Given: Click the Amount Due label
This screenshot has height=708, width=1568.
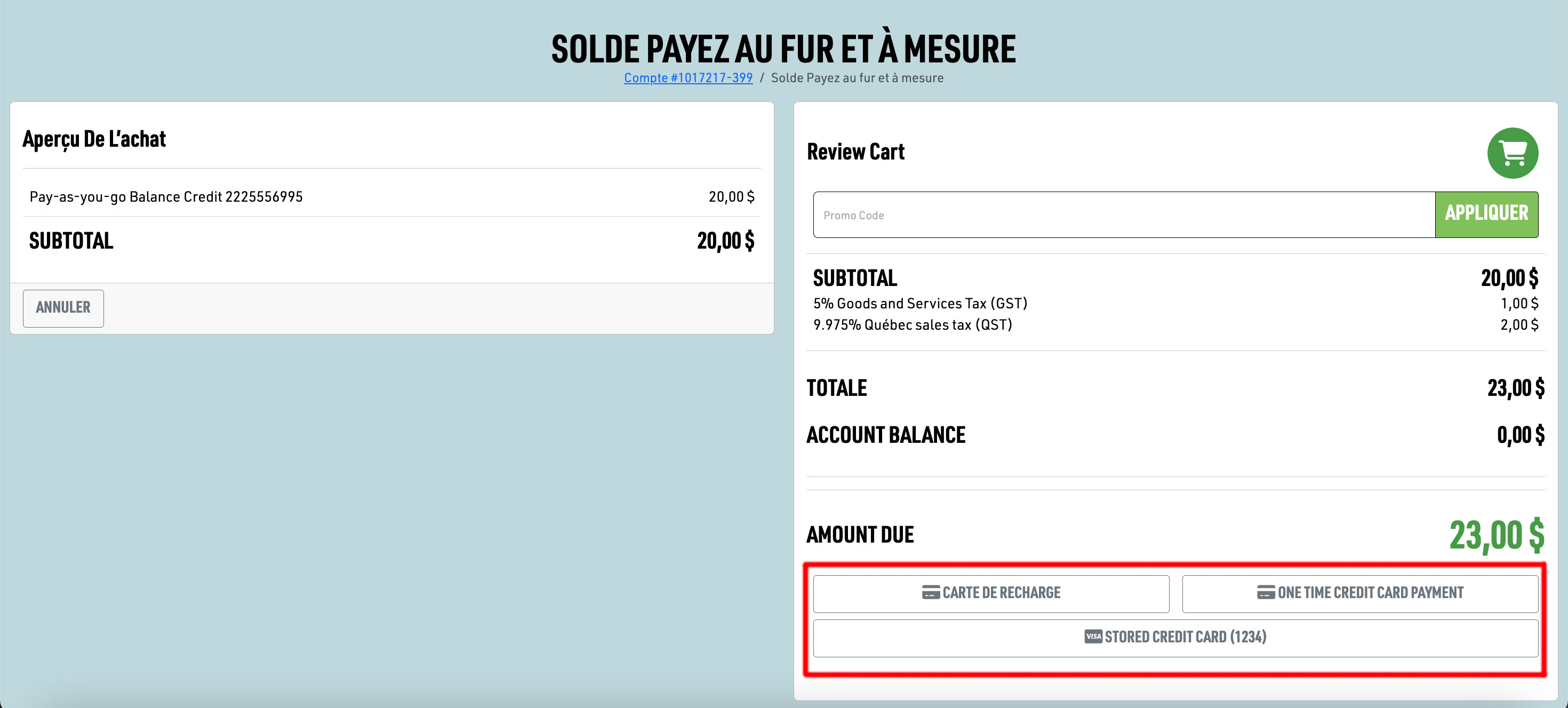Looking at the screenshot, I should click(x=860, y=535).
